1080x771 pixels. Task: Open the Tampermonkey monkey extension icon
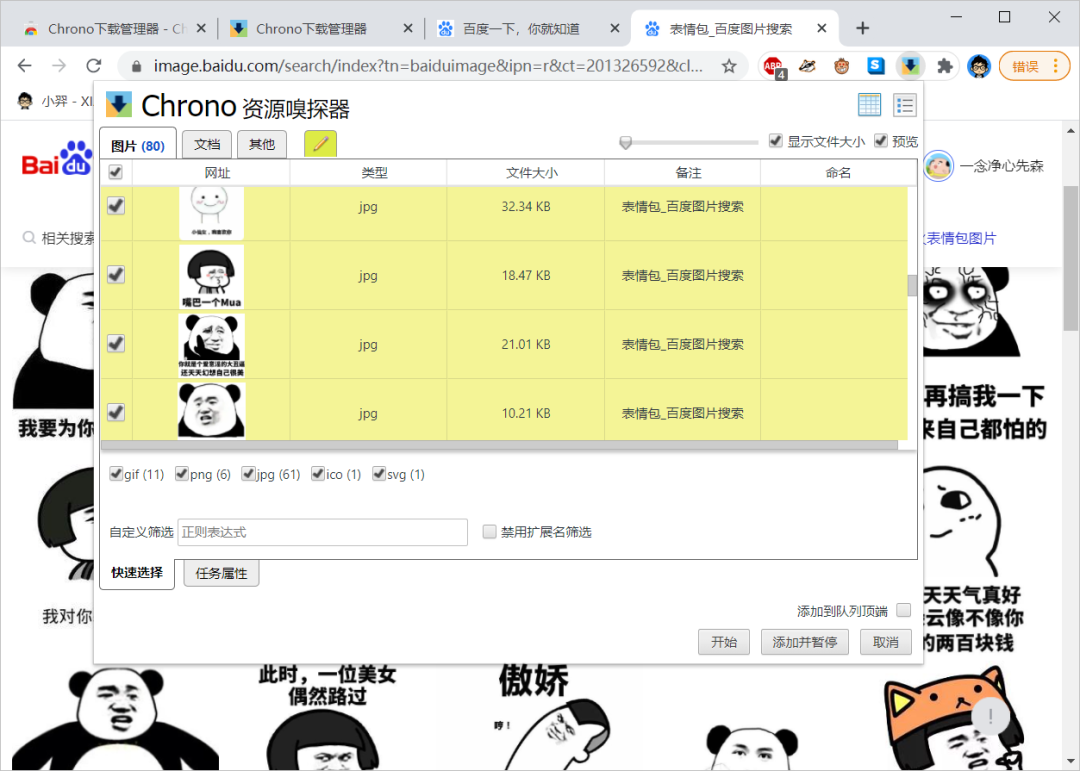pos(841,66)
